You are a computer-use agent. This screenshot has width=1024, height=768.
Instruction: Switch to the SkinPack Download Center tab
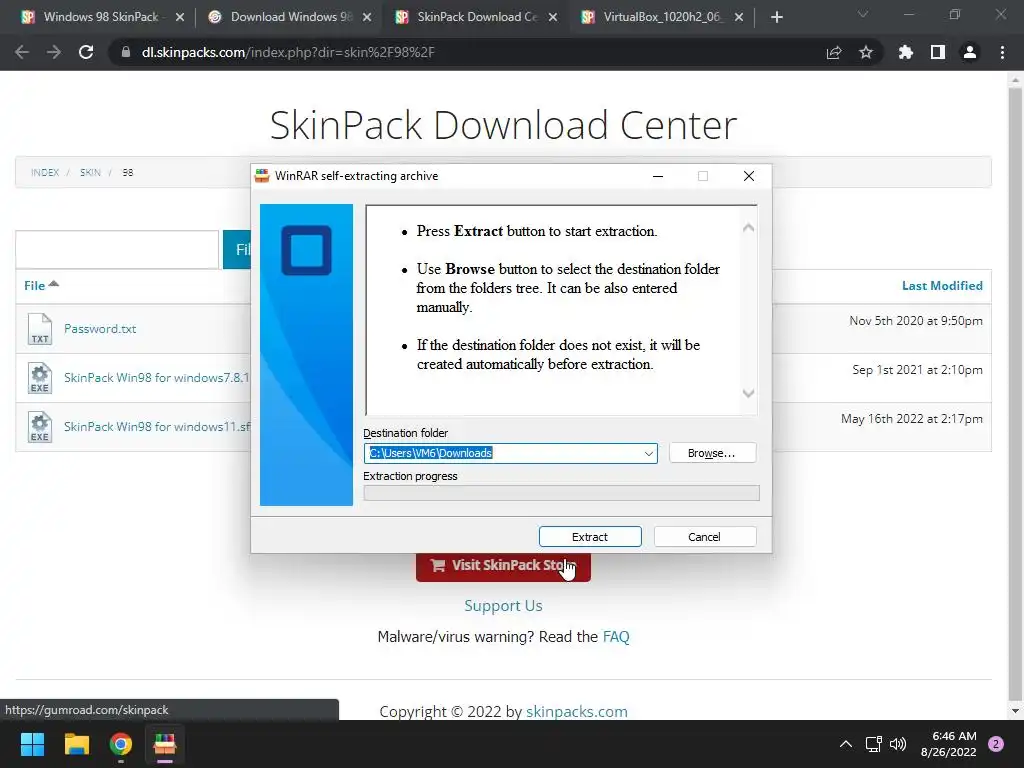click(x=477, y=17)
